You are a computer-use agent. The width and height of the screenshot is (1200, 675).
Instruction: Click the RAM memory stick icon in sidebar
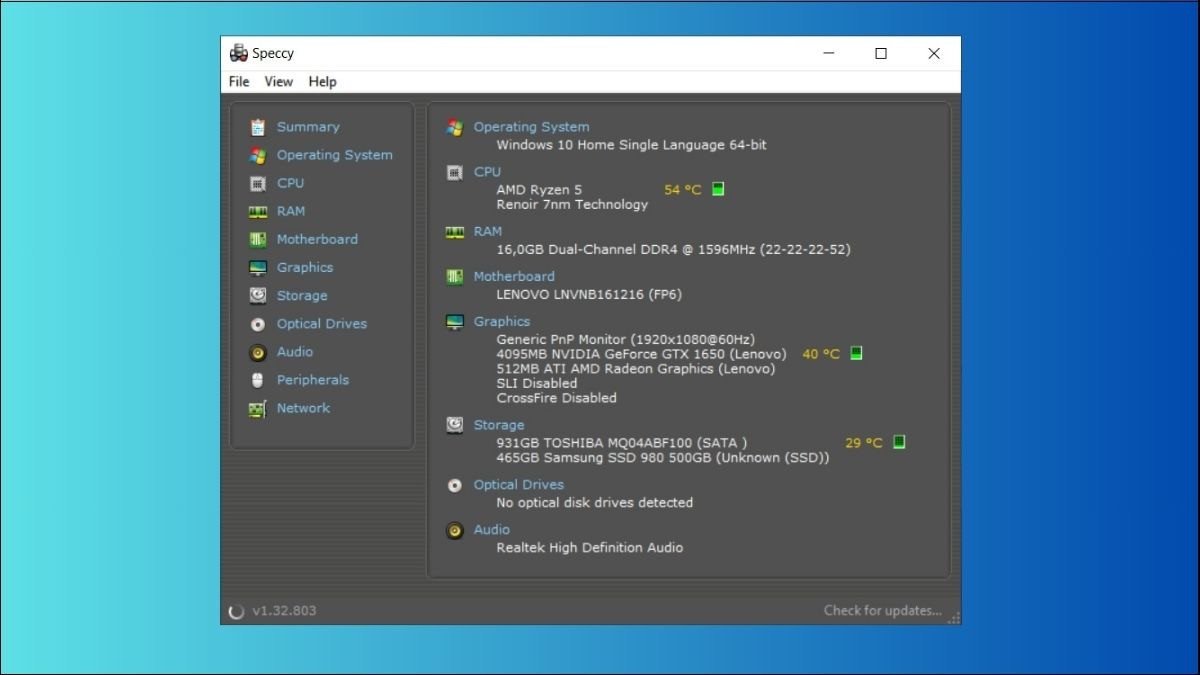coord(259,211)
